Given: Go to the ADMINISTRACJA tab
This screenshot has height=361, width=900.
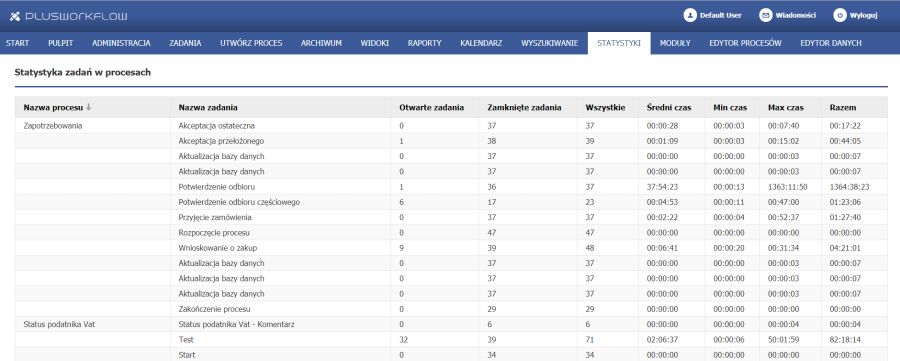Looking at the screenshot, I should 121,43.
